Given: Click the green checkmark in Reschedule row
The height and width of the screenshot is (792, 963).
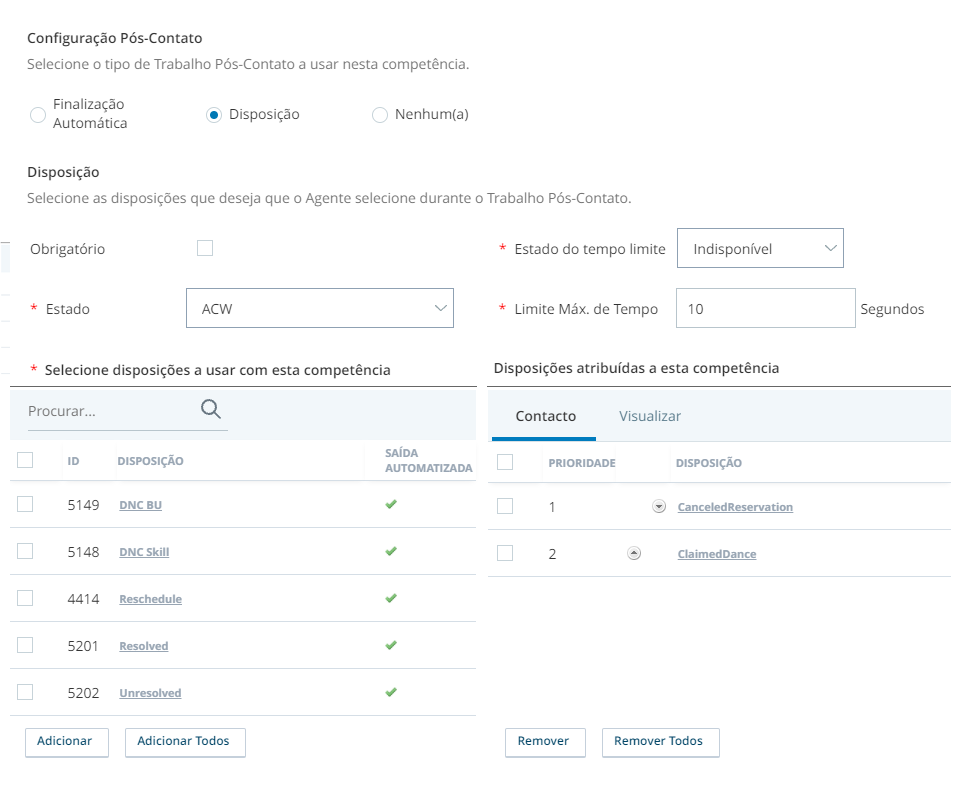Looking at the screenshot, I should (391, 597).
